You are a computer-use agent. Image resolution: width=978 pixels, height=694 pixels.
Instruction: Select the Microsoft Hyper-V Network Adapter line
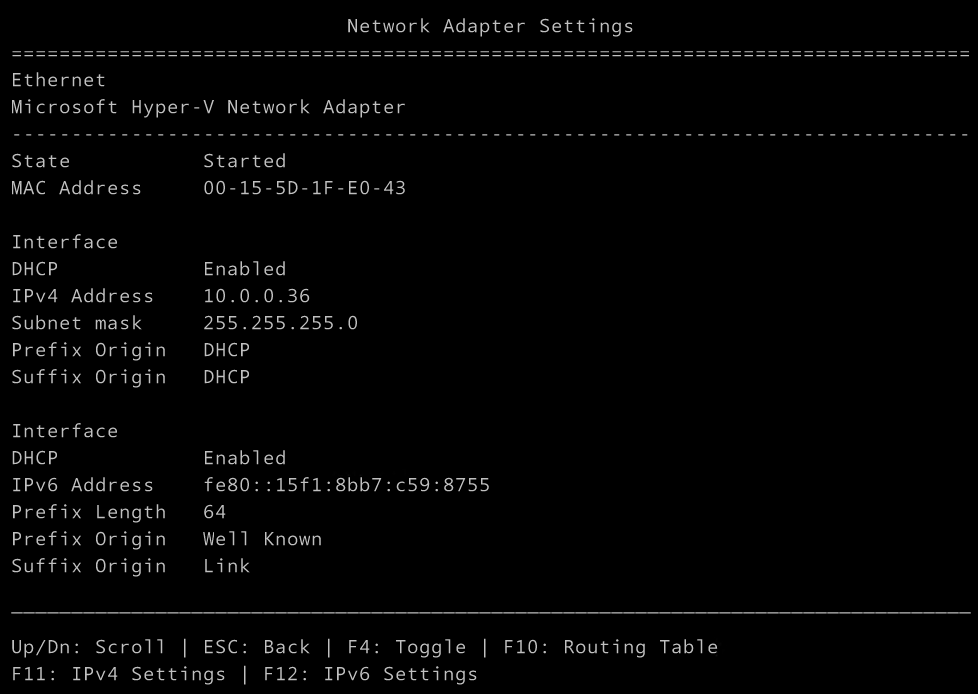pyautogui.click(x=208, y=107)
